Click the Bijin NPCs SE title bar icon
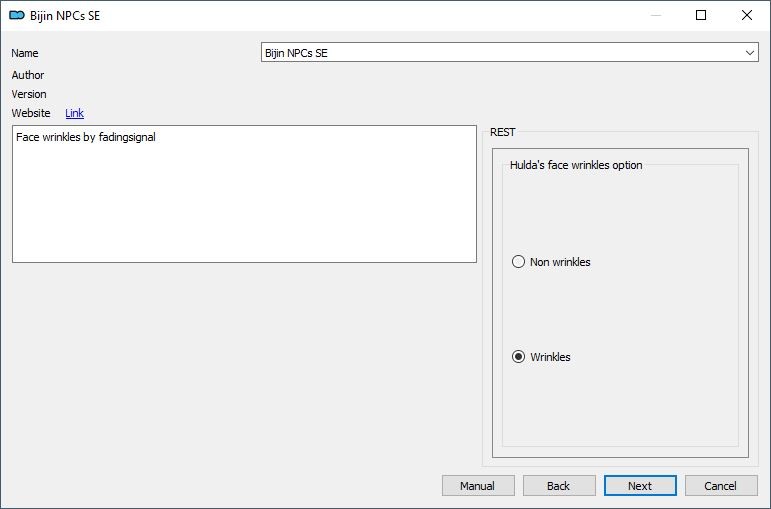The height and width of the screenshot is (509, 771). pyautogui.click(x=17, y=15)
